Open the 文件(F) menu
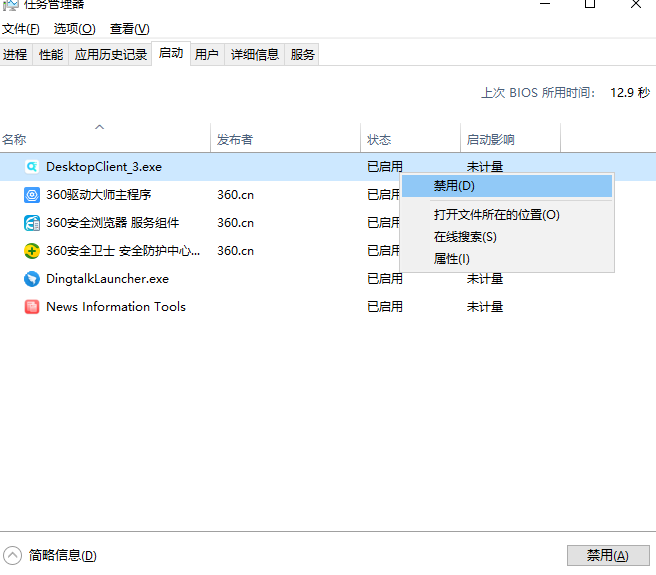Viewport: 656px width, 575px height. 20,29
